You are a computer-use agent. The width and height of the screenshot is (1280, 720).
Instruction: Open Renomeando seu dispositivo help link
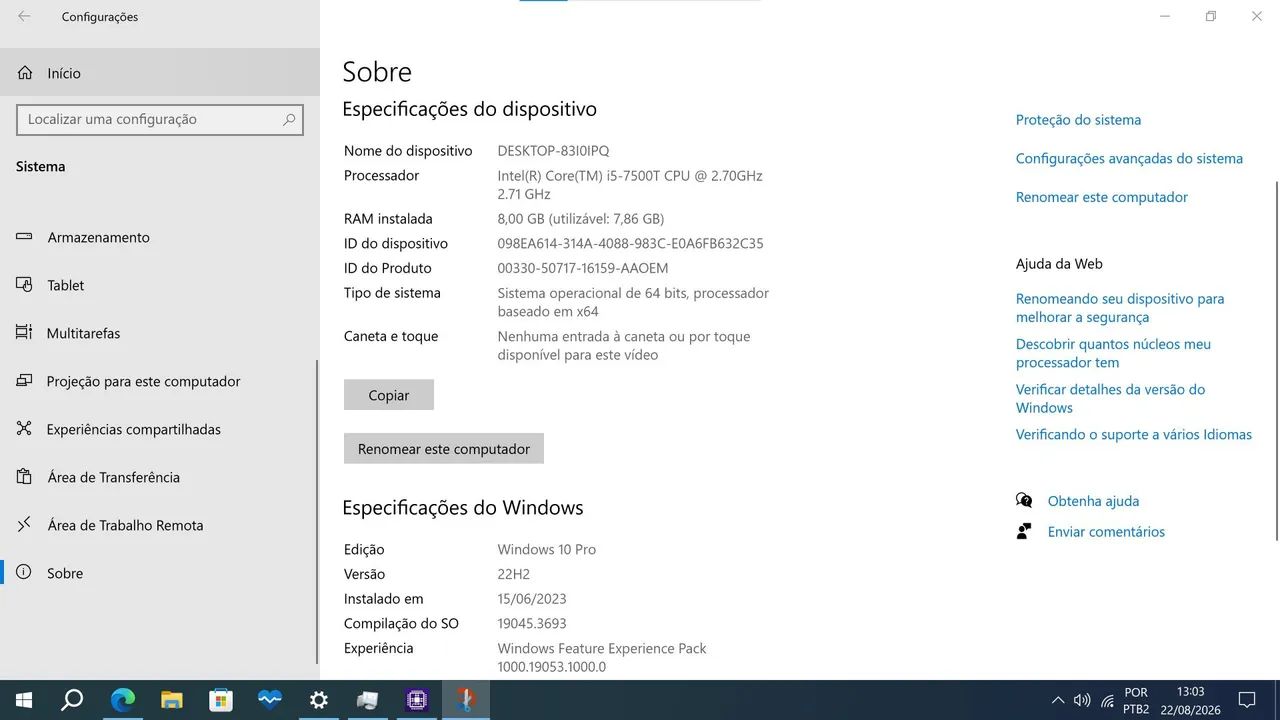click(x=1120, y=308)
